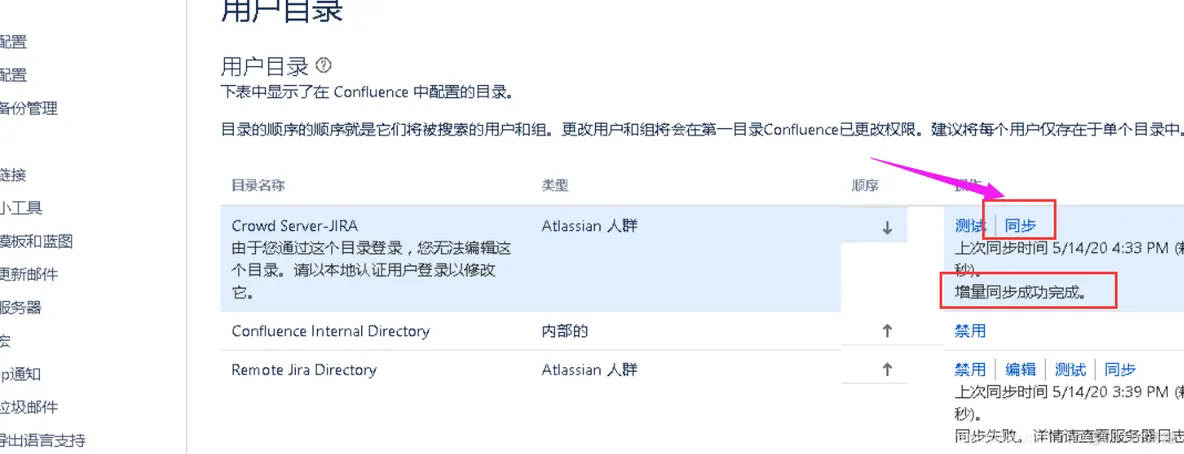Click 测试 link for Remote Jira Directory

[x=1070, y=369]
